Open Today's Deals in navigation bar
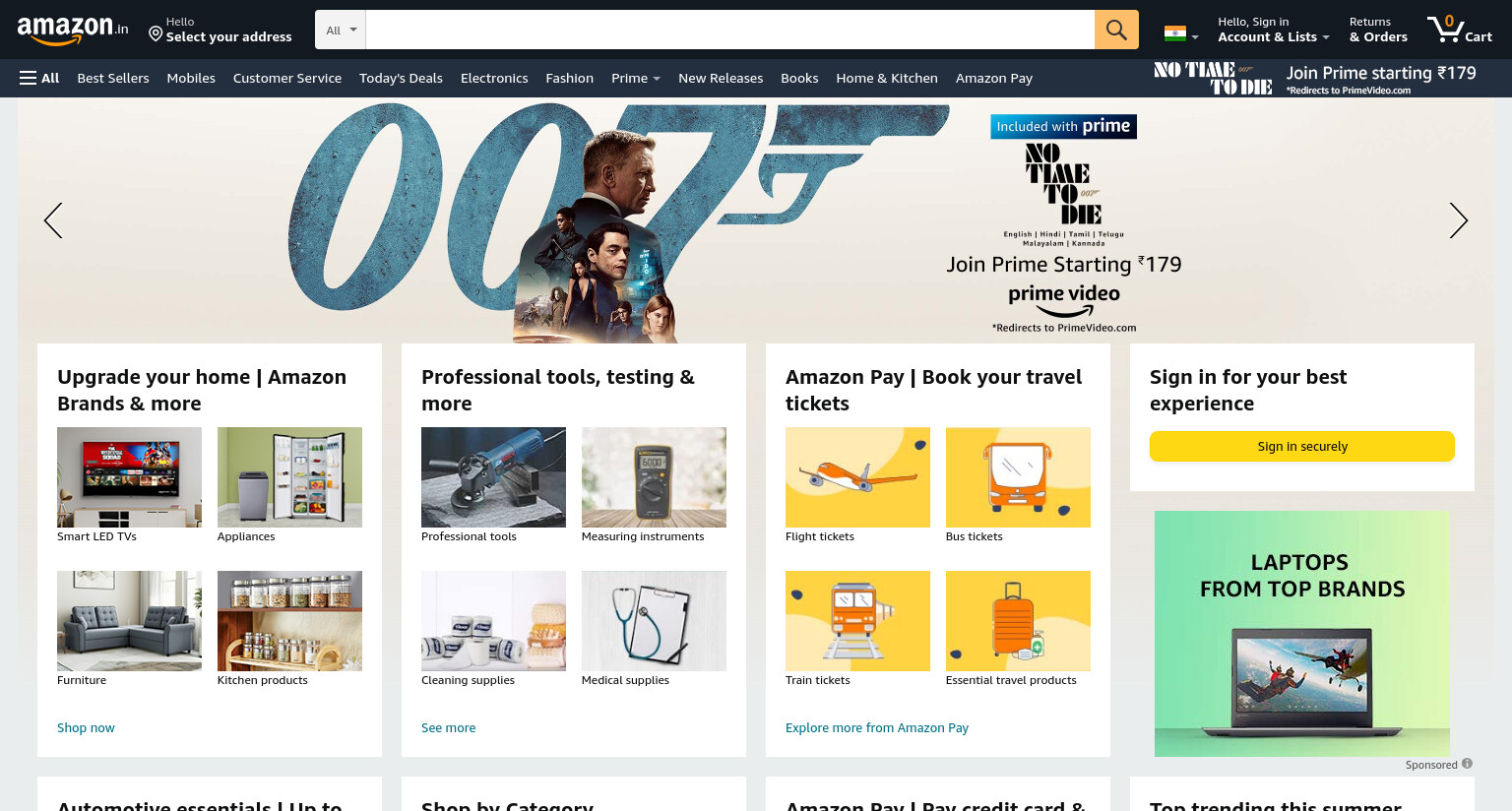This screenshot has width=1512, height=811. pos(401,78)
